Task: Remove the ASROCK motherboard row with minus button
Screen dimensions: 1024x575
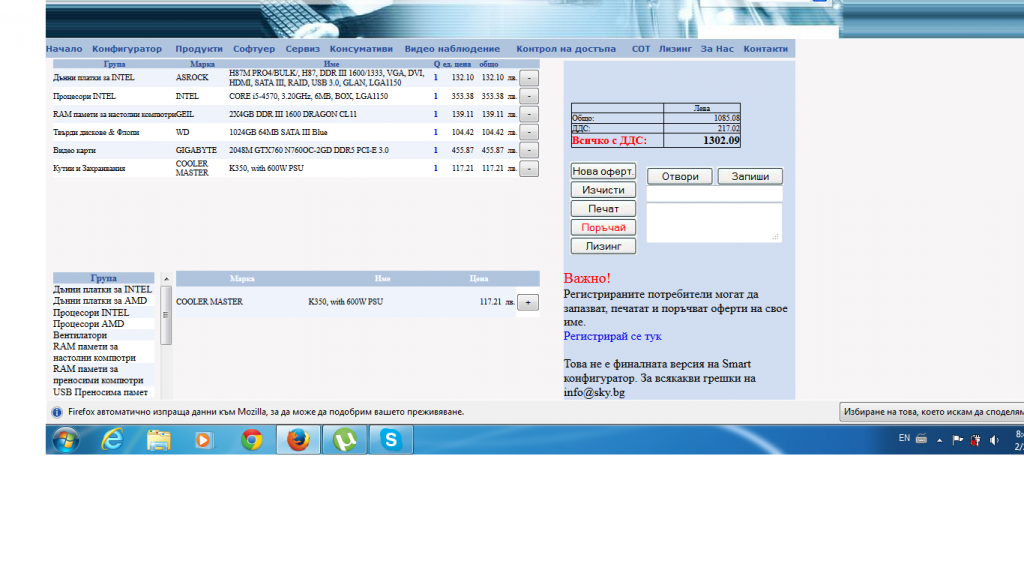Action: (x=529, y=77)
